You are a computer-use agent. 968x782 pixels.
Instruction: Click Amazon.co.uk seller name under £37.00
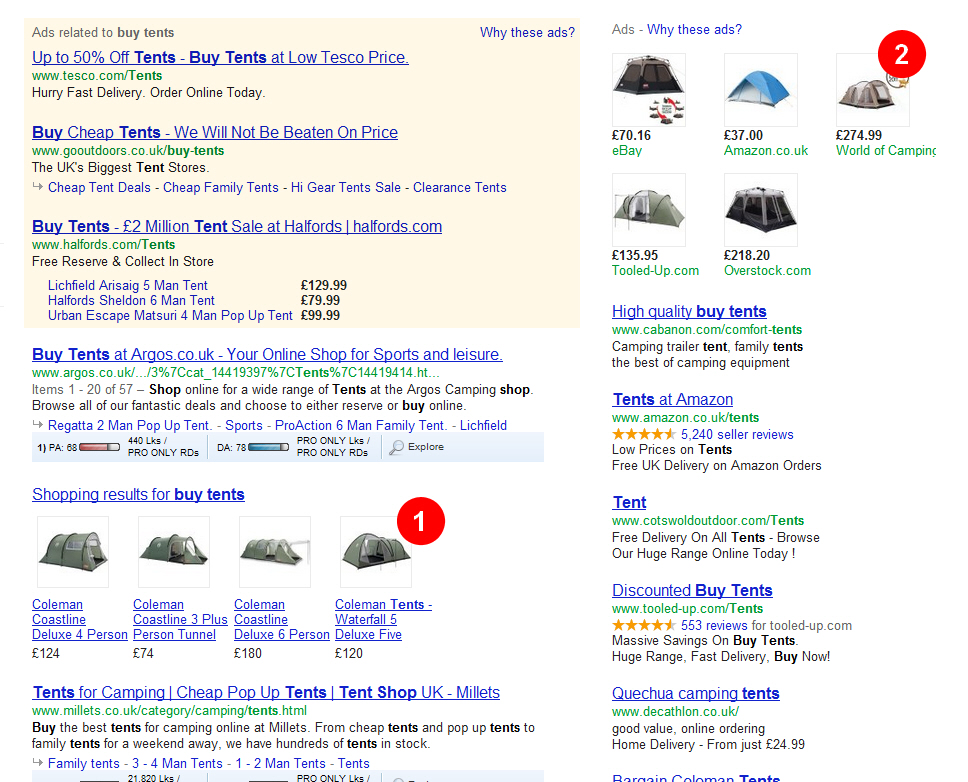[766, 151]
